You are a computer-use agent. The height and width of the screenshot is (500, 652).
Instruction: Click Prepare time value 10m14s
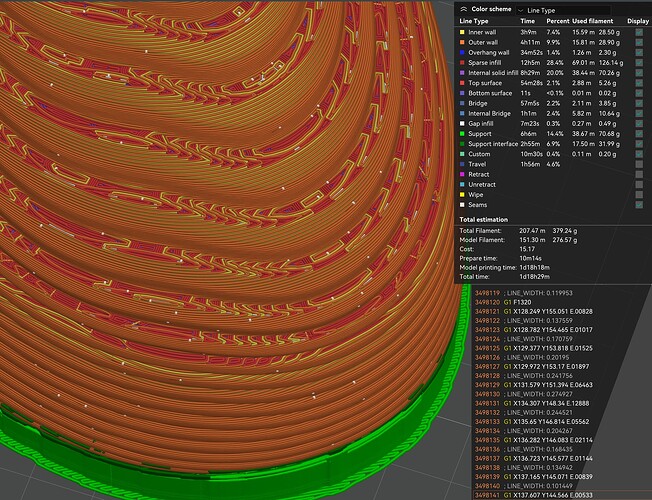tap(530, 258)
